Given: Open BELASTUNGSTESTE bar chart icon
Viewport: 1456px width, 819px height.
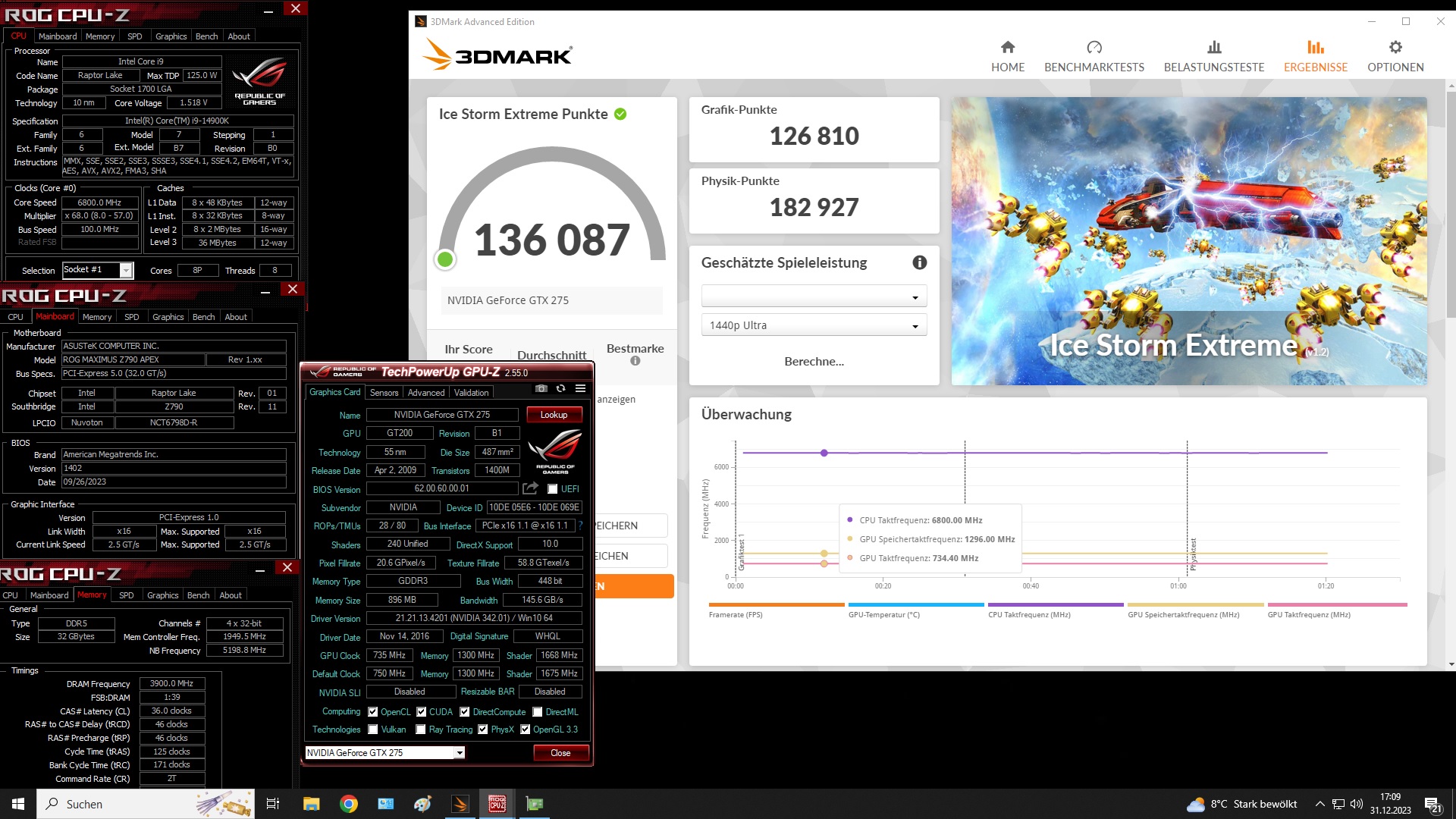Looking at the screenshot, I should pos(1214,47).
